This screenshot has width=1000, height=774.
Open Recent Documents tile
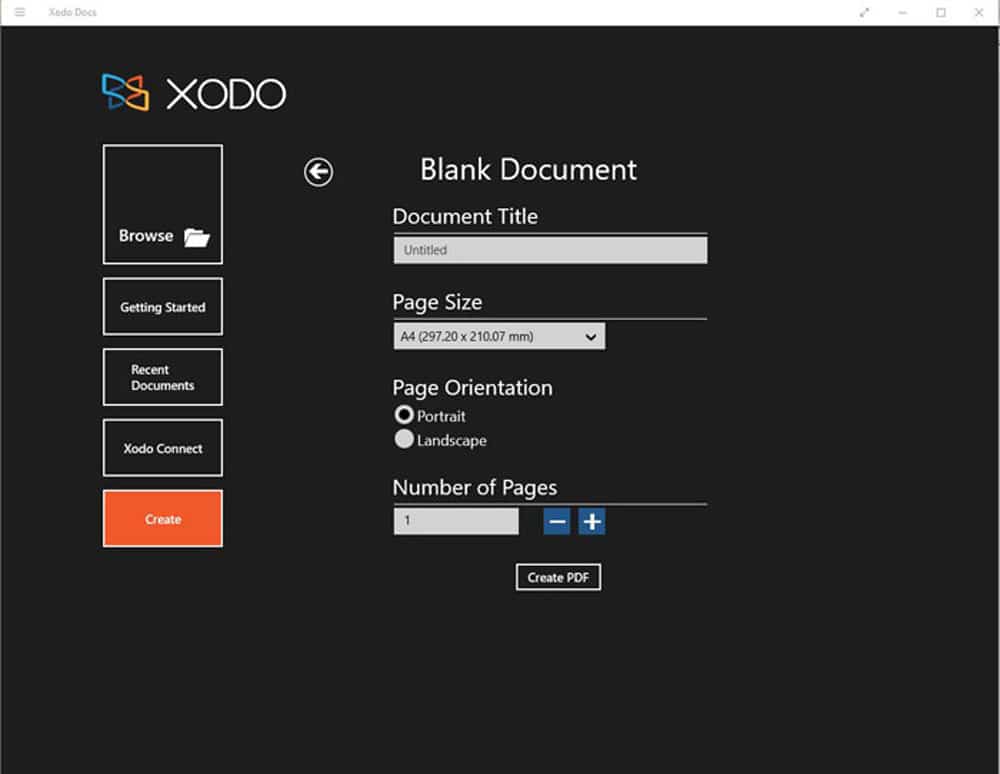pyautogui.click(x=163, y=377)
